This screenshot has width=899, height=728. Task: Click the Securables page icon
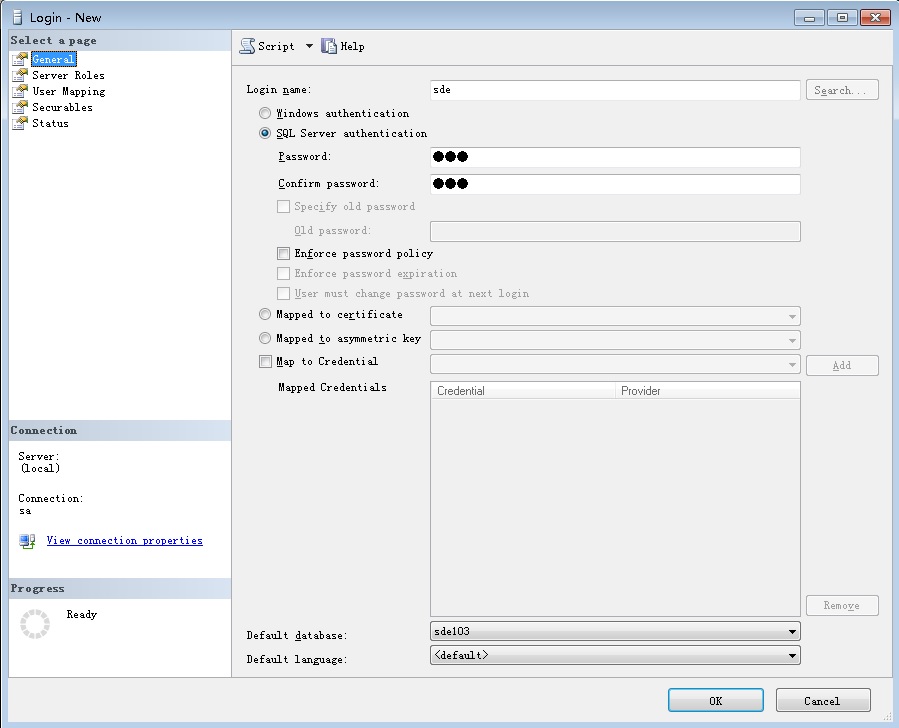tap(20, 107)
